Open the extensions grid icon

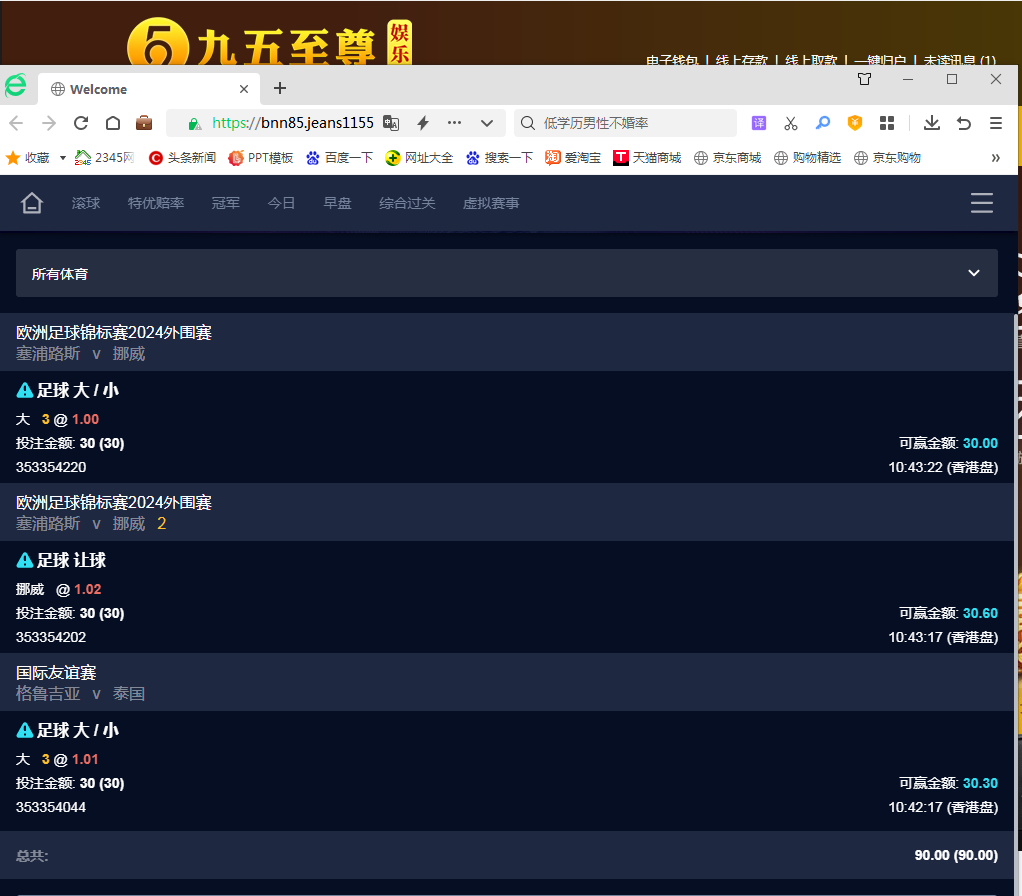click(887, 123)
